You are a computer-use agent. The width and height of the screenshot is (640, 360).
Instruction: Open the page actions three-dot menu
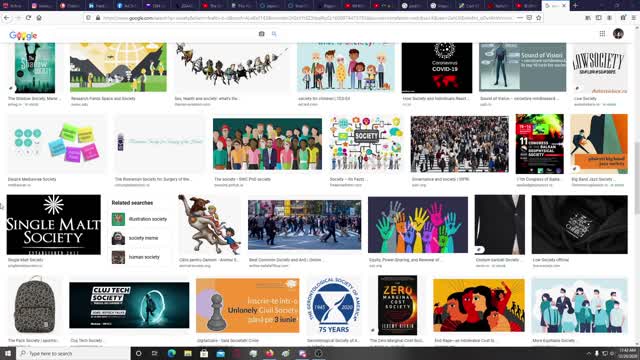pos(519,18)
